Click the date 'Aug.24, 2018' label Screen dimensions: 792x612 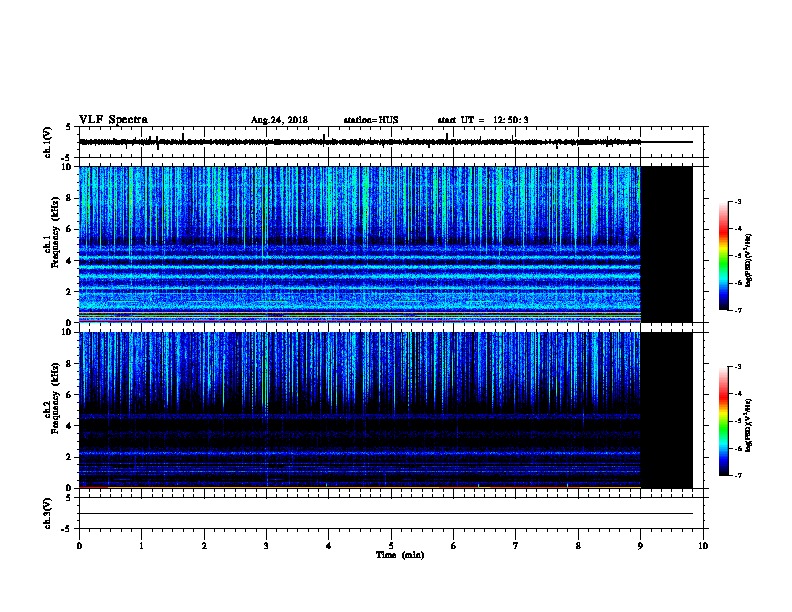(x=279, y=120)
